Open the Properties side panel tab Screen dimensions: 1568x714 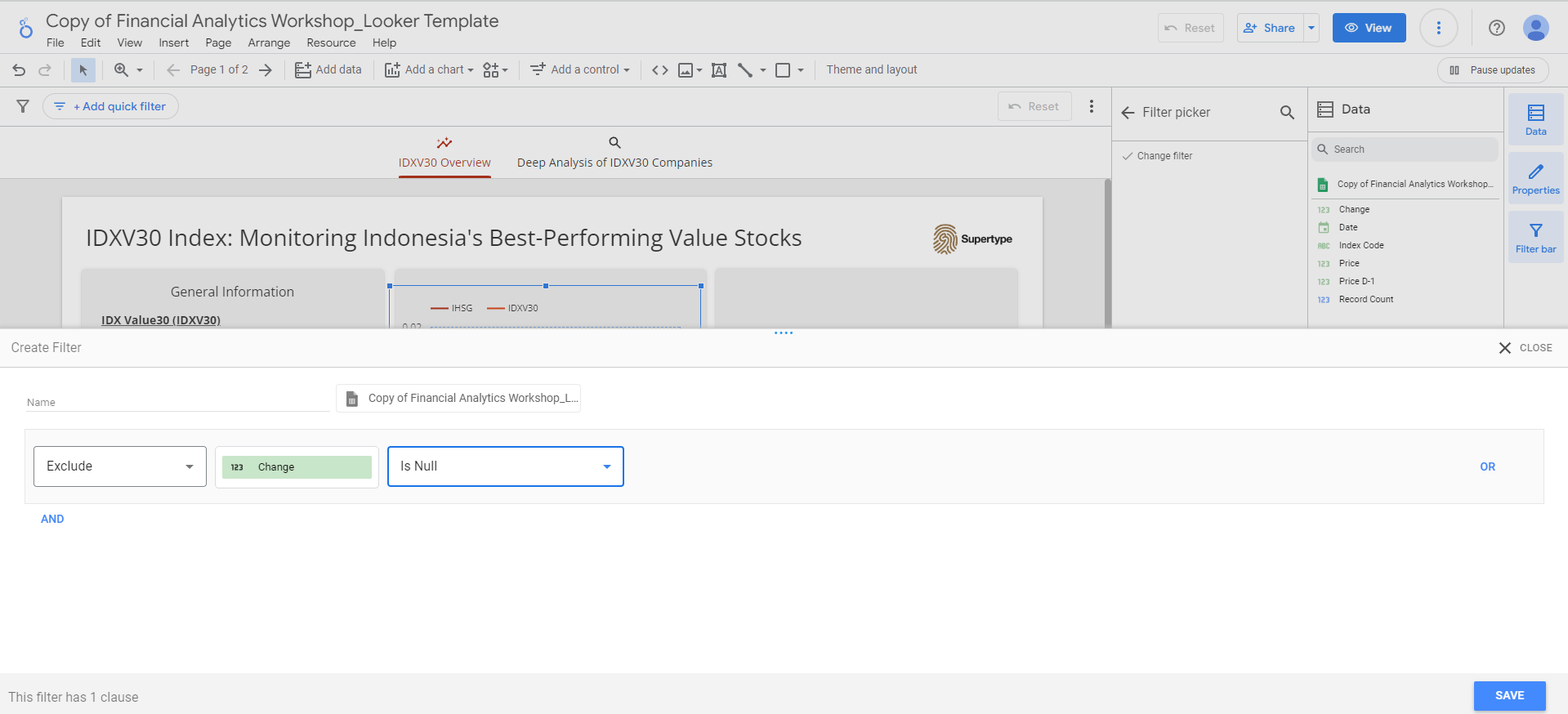coord(1535,178)
